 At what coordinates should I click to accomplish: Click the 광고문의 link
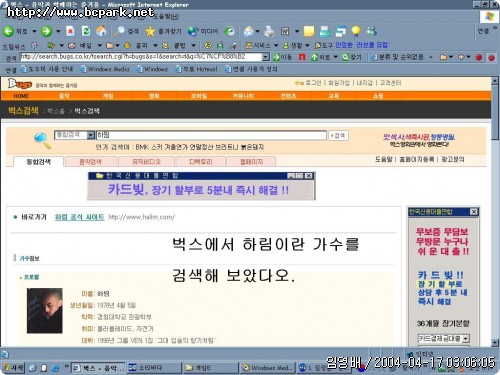click(453, 159)
